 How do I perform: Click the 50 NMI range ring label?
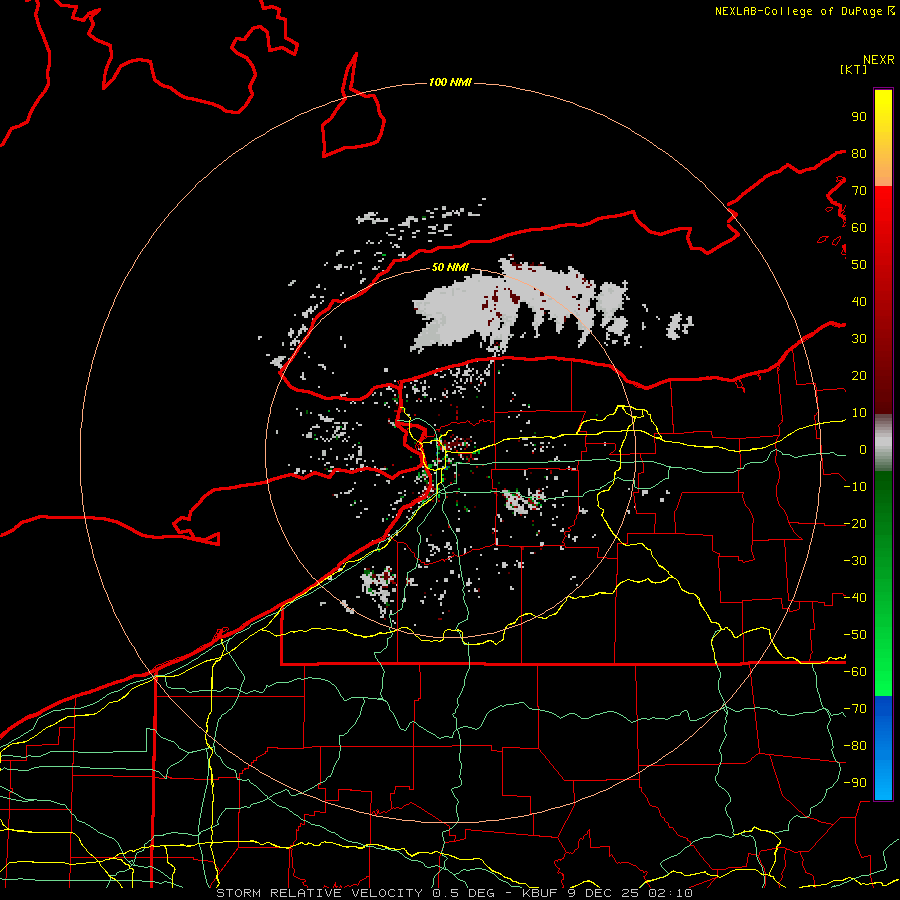[x=450, y=267]
